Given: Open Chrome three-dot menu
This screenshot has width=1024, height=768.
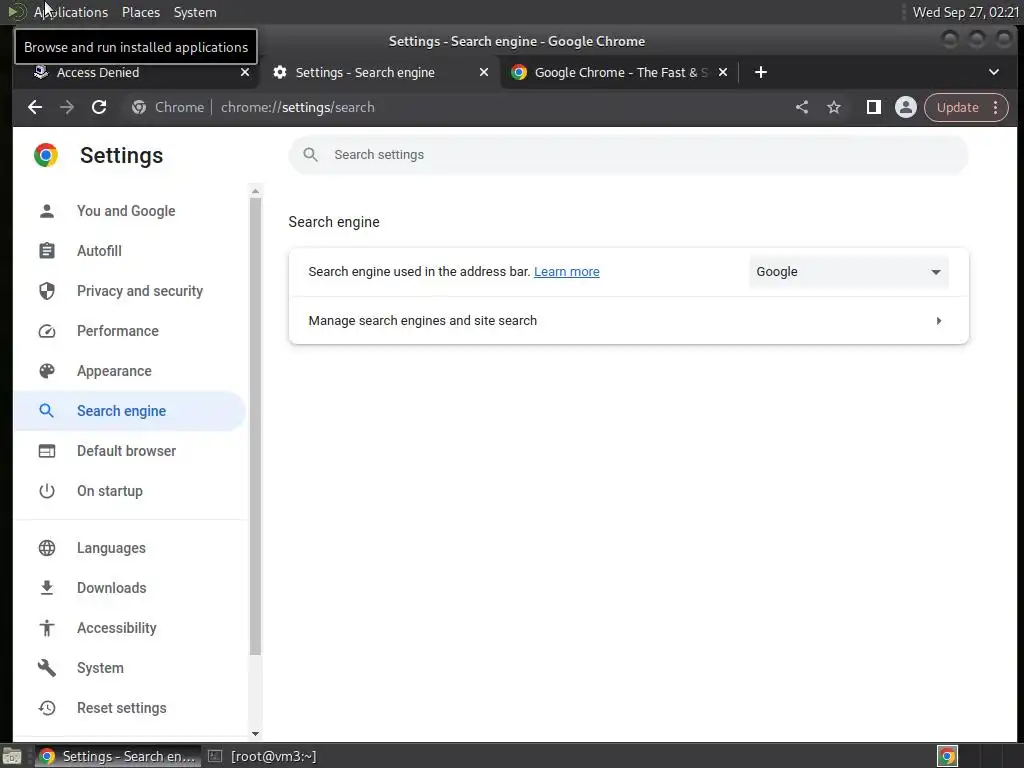Looking at the screenshot, I should (x=996, y=108).
